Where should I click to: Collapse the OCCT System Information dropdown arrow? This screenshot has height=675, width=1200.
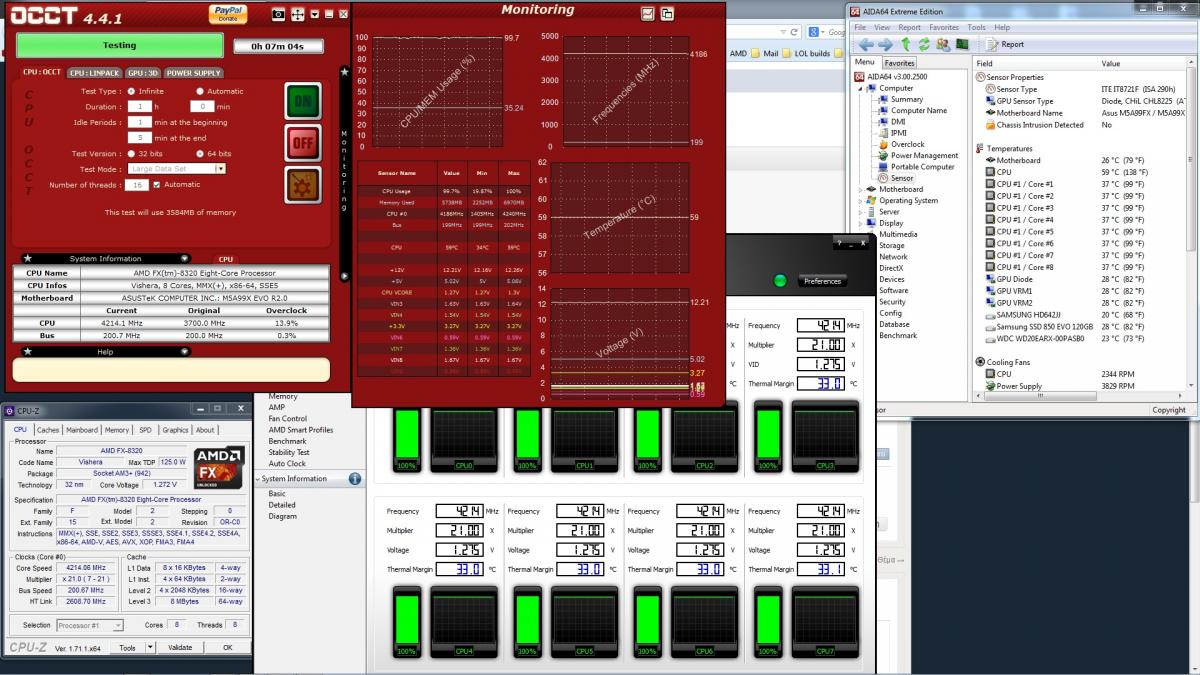coord(185,258)
